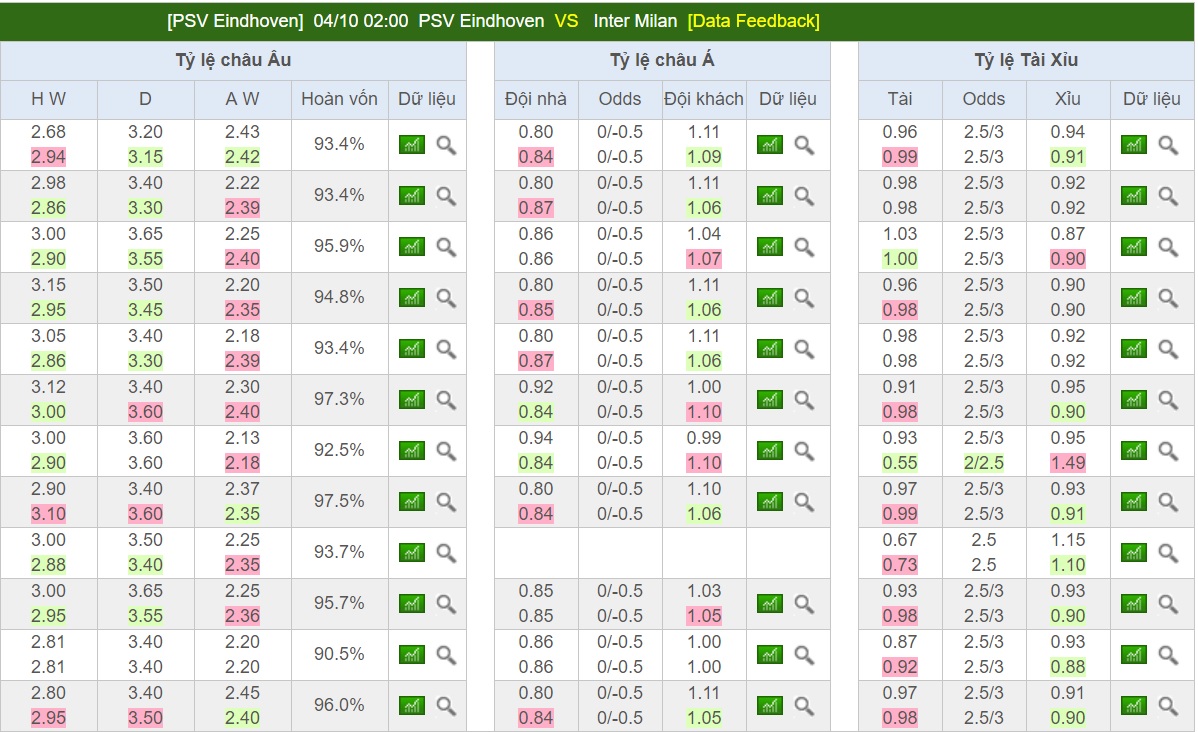Open chart icon in European row with H W 2.68
This screenshot has width=1198, height=732.
[412, 145]
